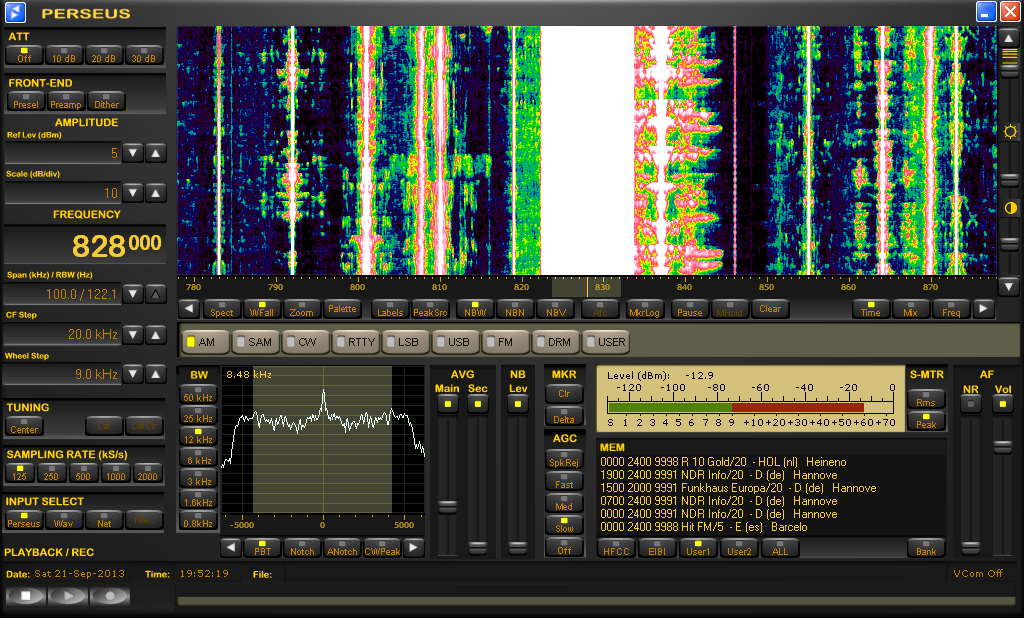1024x618 pixels.
Task: Enable the Preamp front-end toggle
Action: pos(66,101)
